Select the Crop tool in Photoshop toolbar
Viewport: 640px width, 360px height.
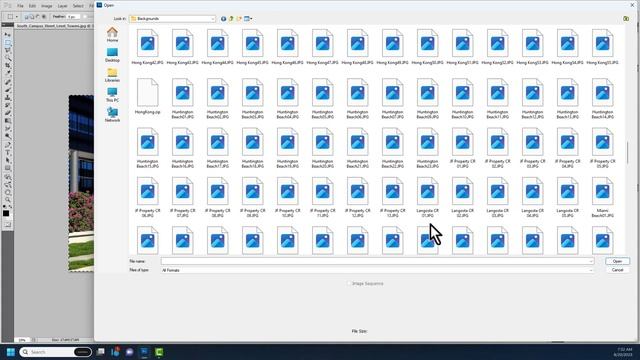tap(7, 66)
